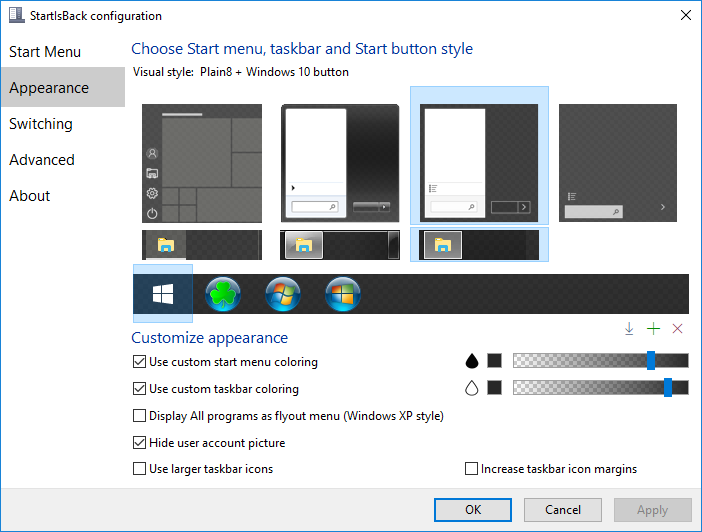
Task: Confirm settings with OK button
Action: [x=473, y=510]
